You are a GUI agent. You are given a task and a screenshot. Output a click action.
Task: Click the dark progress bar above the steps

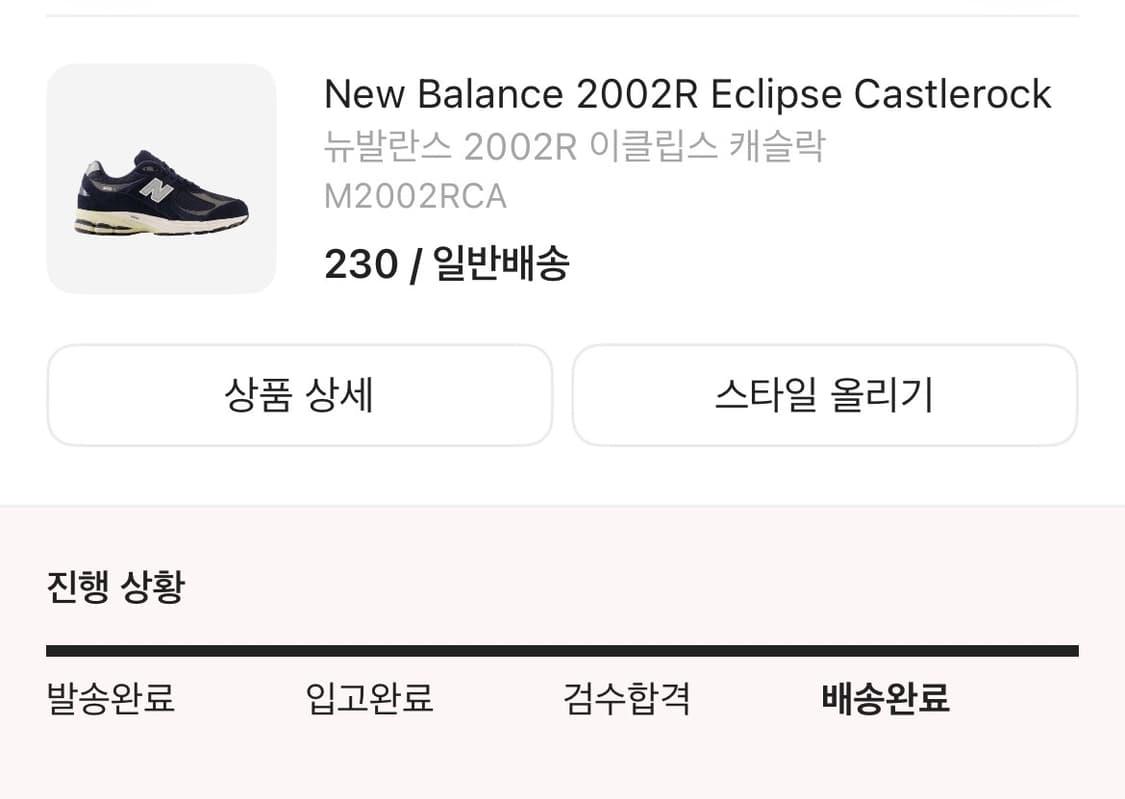(560, 650)
